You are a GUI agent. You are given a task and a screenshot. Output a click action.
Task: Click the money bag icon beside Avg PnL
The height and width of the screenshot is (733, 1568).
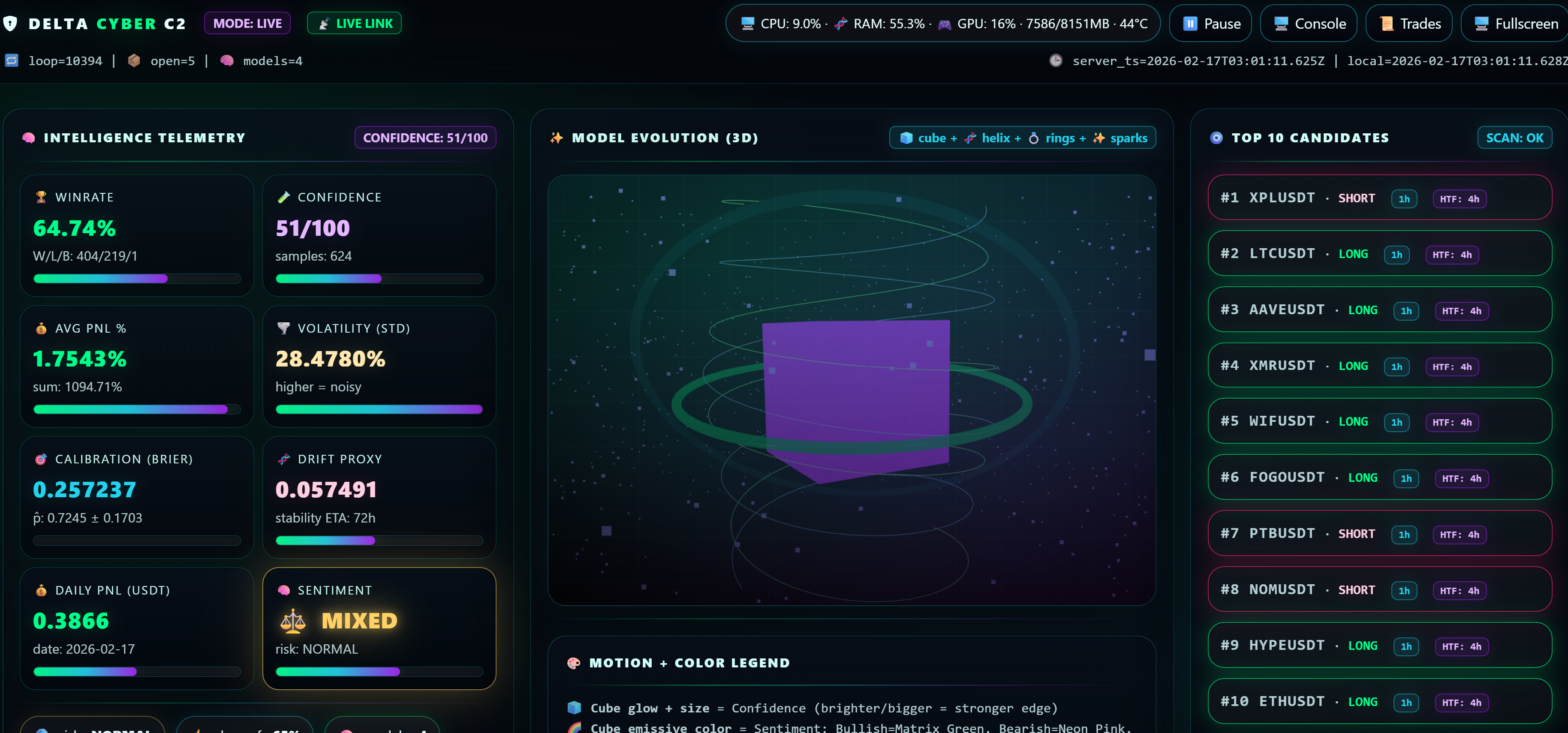click(x=41, y=328)
